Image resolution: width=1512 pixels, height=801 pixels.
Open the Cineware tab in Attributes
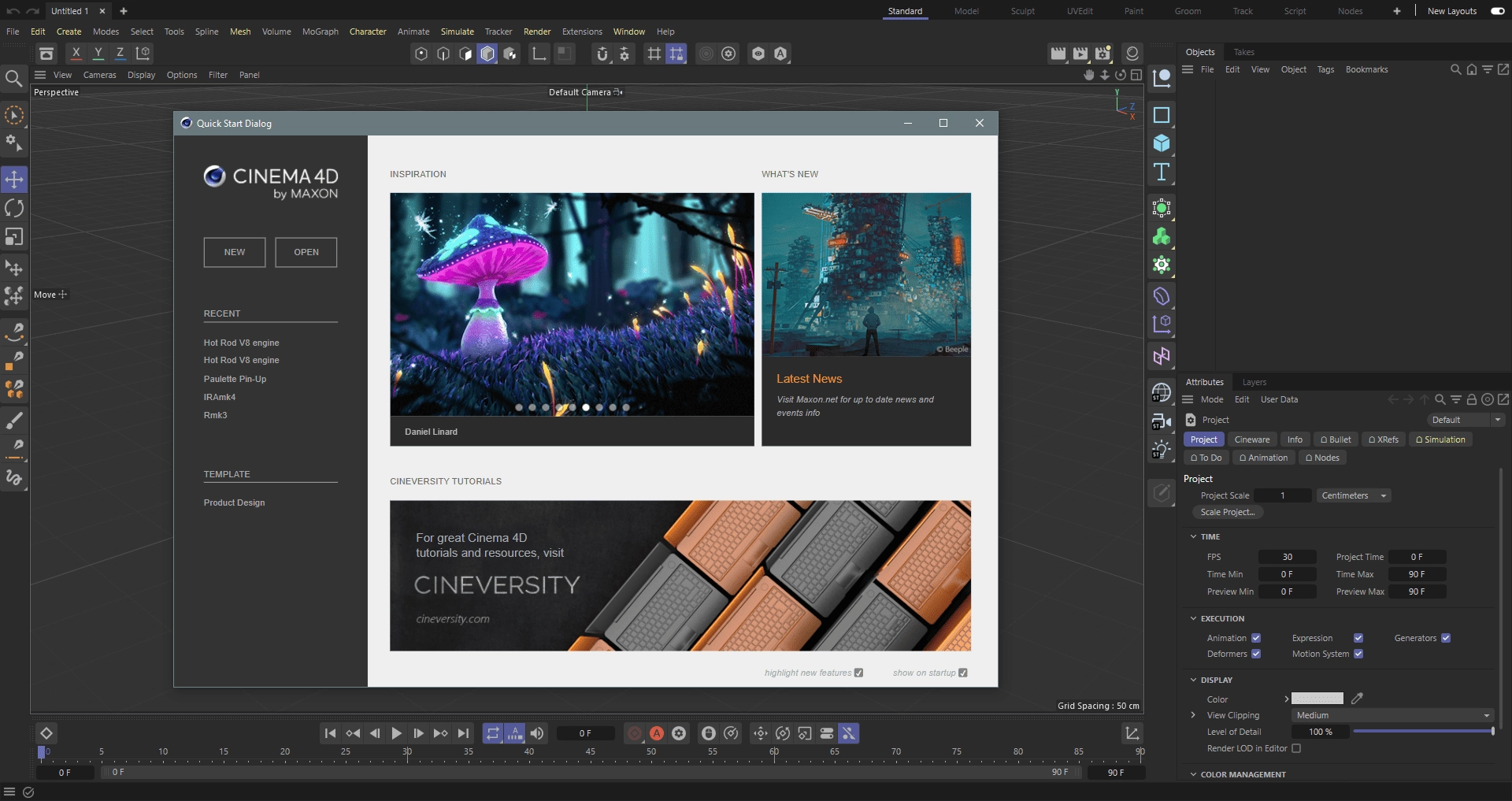[1251, 439]
